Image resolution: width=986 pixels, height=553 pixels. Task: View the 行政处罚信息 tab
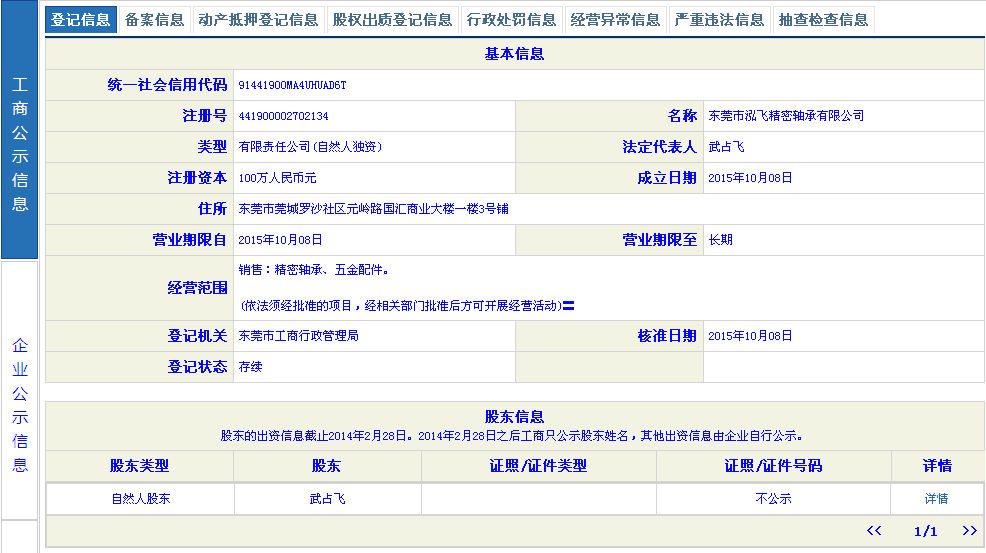point(511,20)
